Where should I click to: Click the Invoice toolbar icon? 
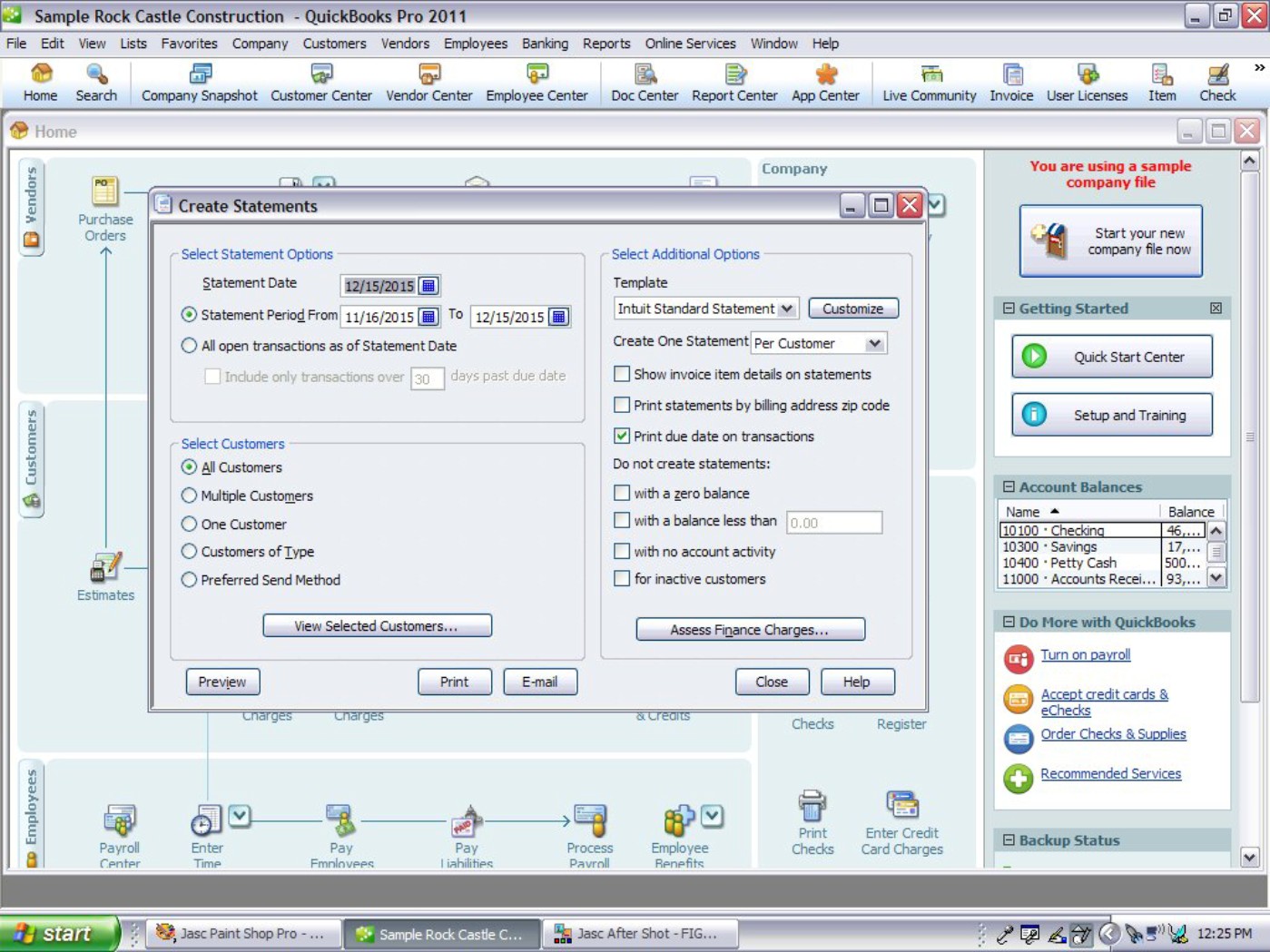pos(1011,83)
